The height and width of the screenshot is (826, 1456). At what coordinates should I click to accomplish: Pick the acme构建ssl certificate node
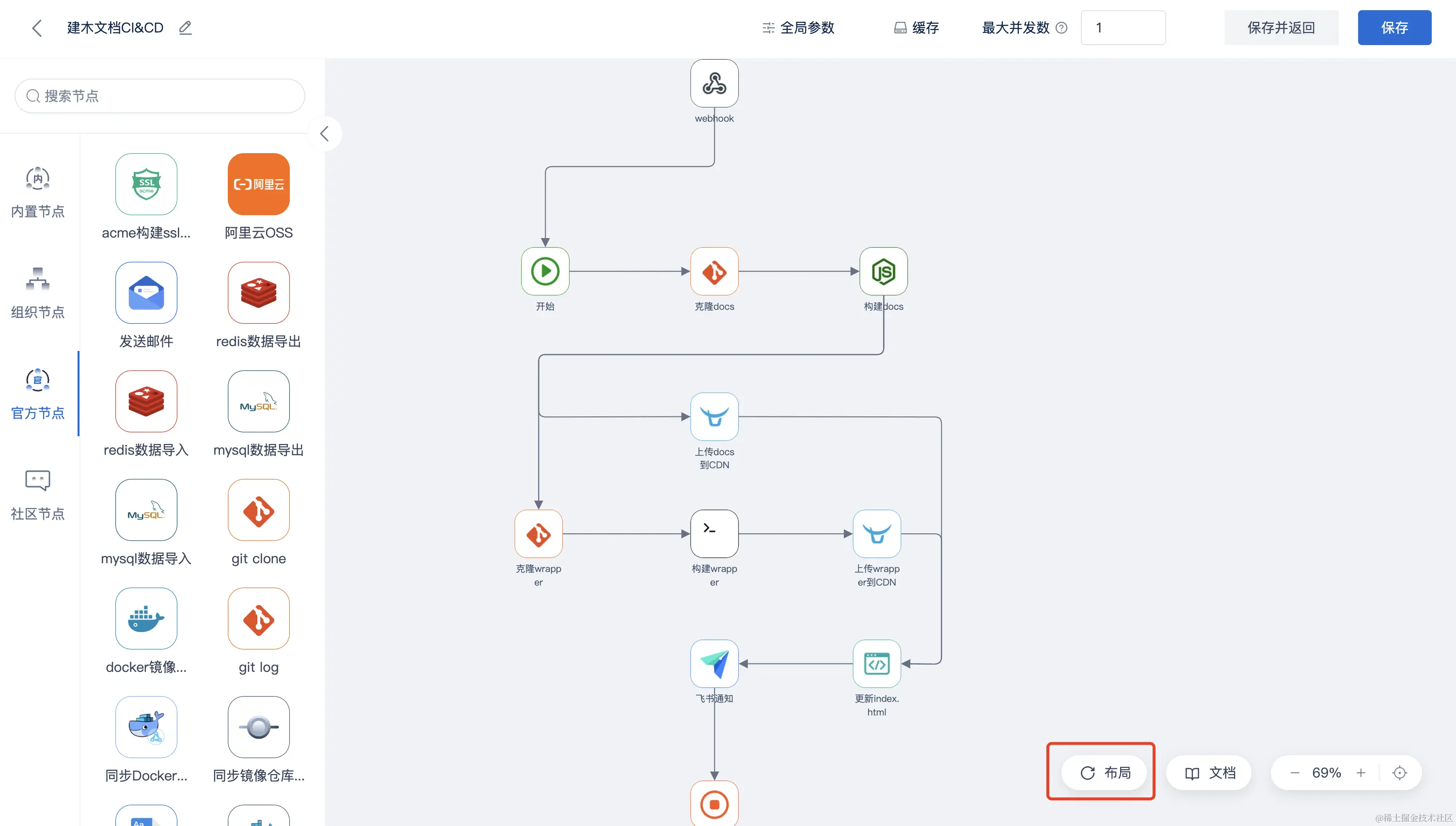[146, 184]
